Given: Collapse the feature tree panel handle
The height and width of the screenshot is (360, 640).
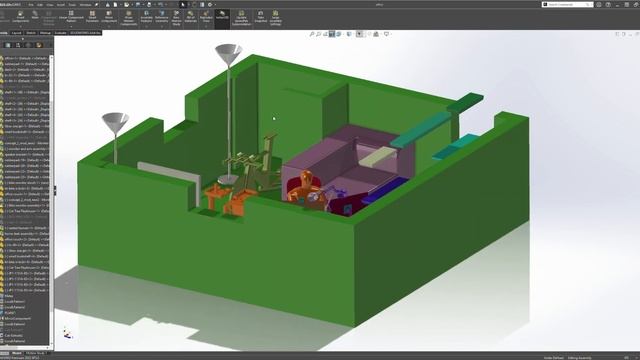Looking at the screenshot, I should pyautogui.click(x=55, y=191).
